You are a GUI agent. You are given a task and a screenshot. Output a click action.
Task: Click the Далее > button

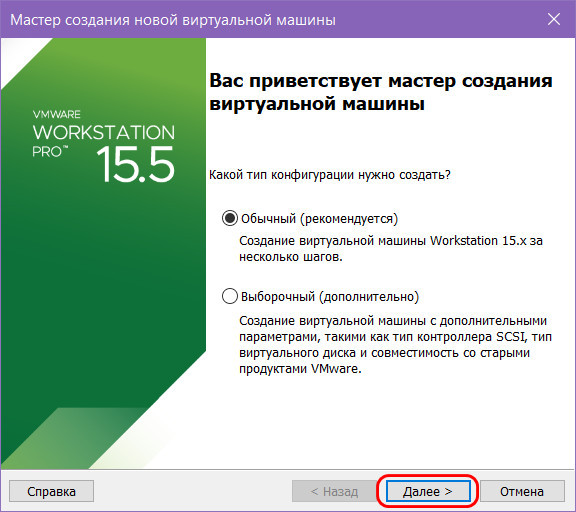tap(428, 491)
